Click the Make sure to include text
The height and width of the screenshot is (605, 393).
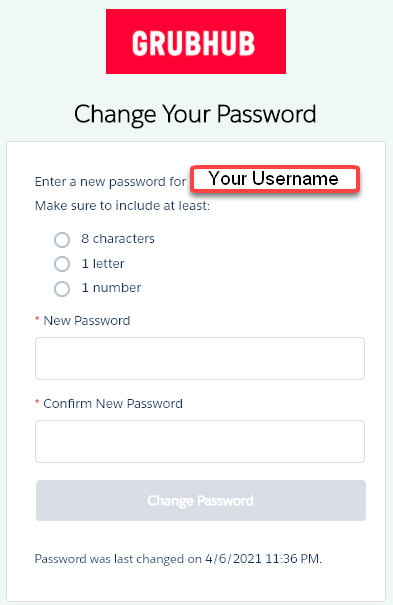(122, 206)
